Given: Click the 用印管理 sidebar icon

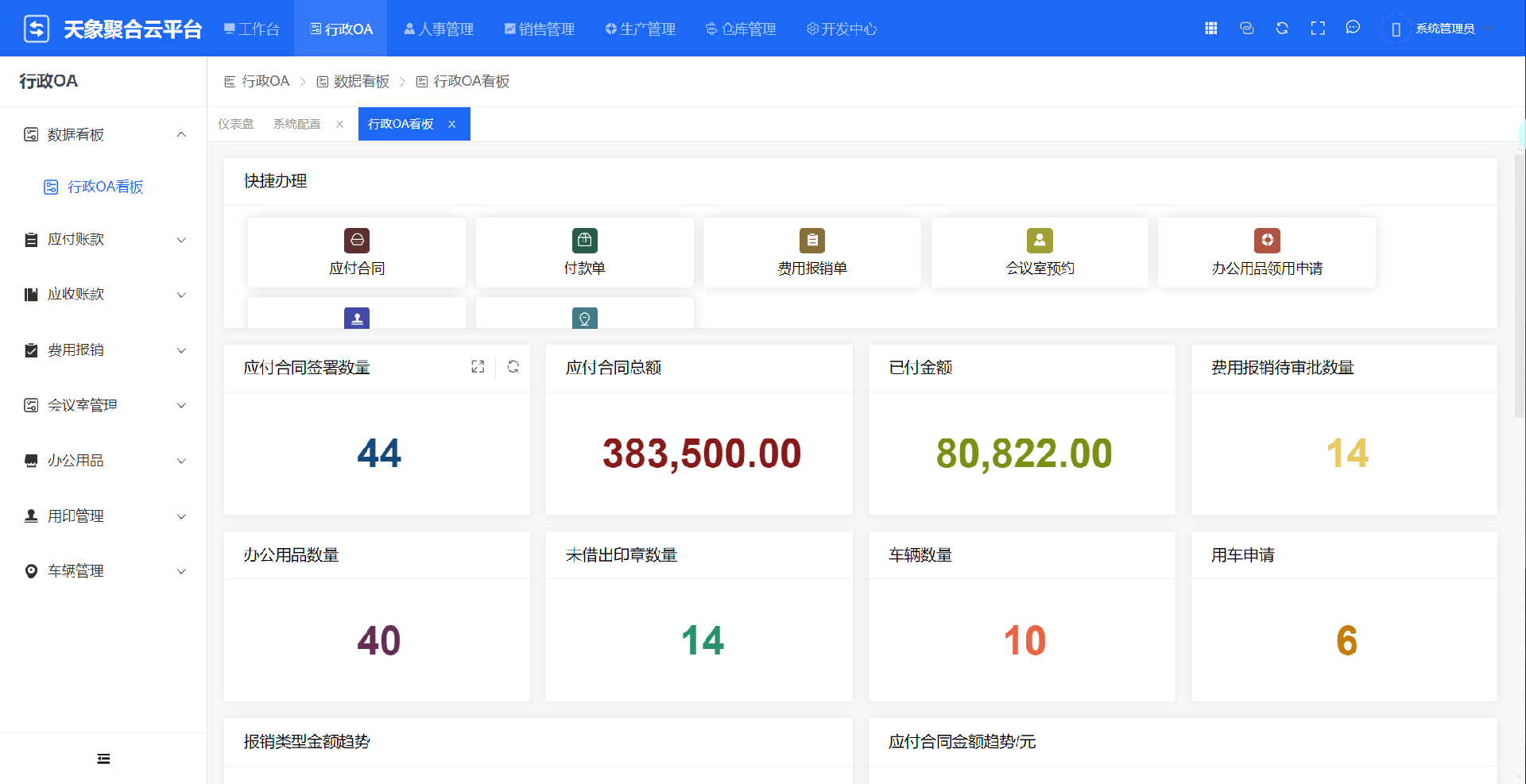Looking at the screenshot, I should (31, 516).
